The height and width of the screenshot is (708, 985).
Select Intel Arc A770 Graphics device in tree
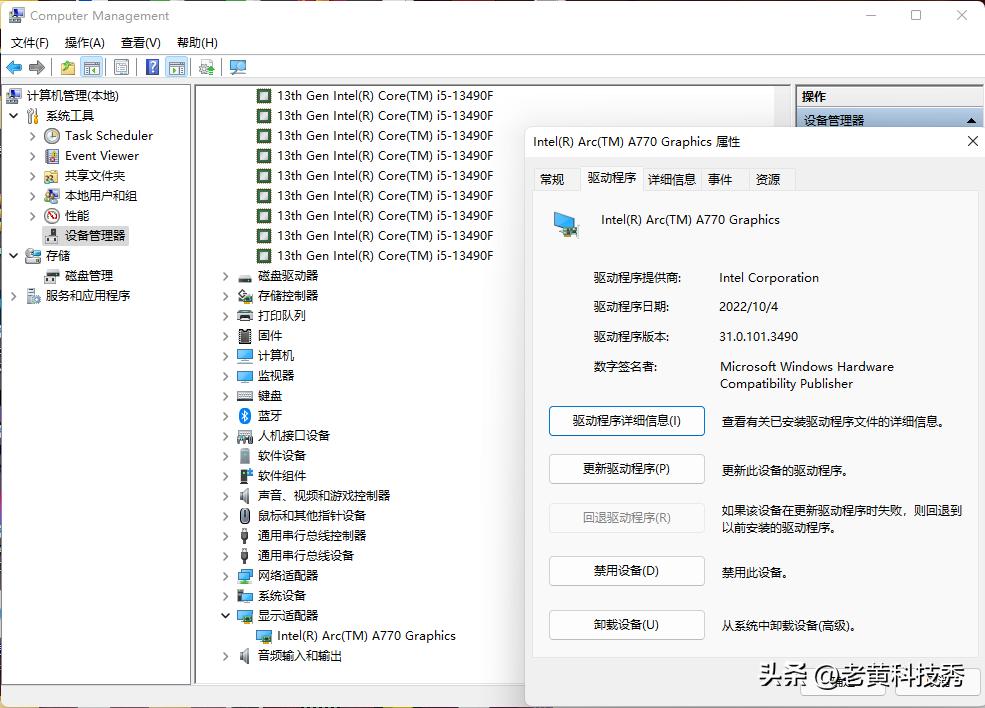[x=366, y=636]
